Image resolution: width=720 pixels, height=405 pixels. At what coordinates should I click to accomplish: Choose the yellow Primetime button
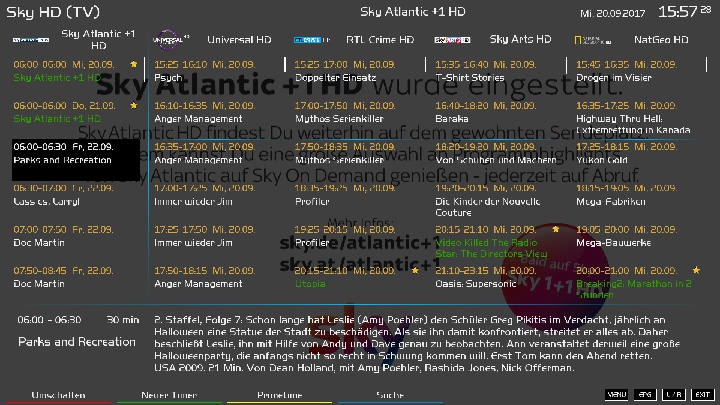point(279,395)
